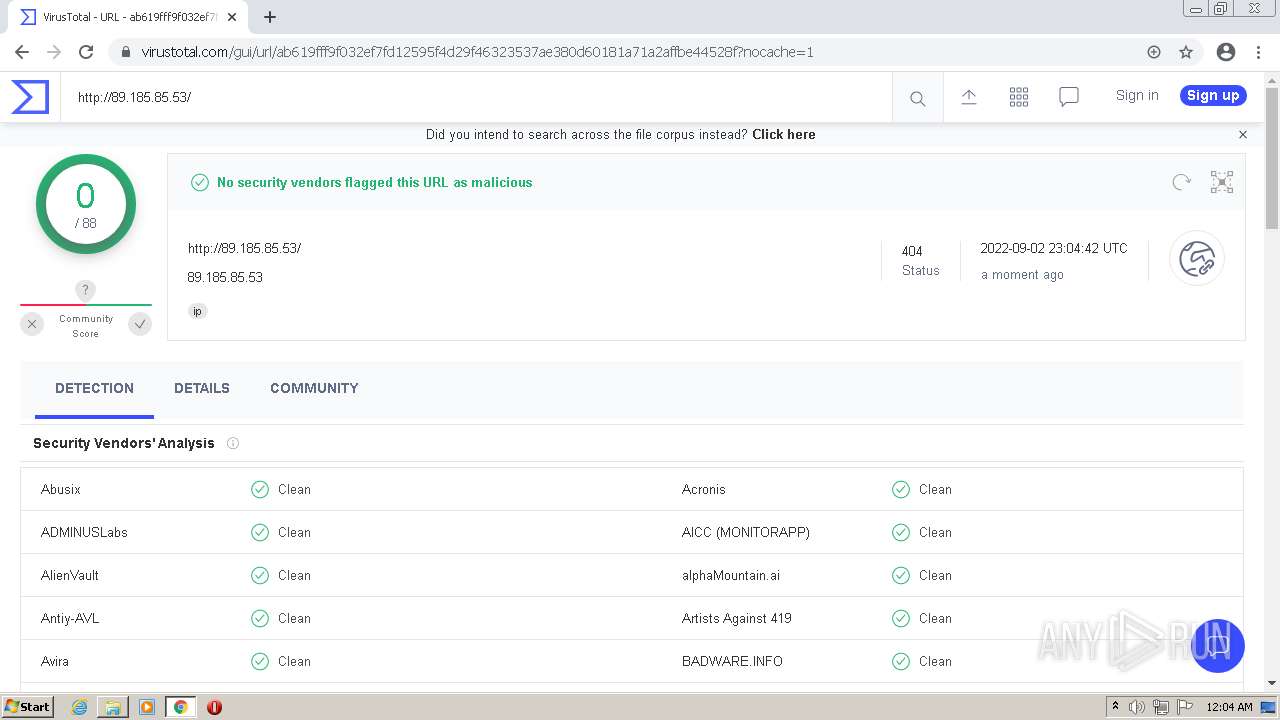Vote malicious with the X community icon
Screen dimensions: 1280x720
tap(32, 324)
